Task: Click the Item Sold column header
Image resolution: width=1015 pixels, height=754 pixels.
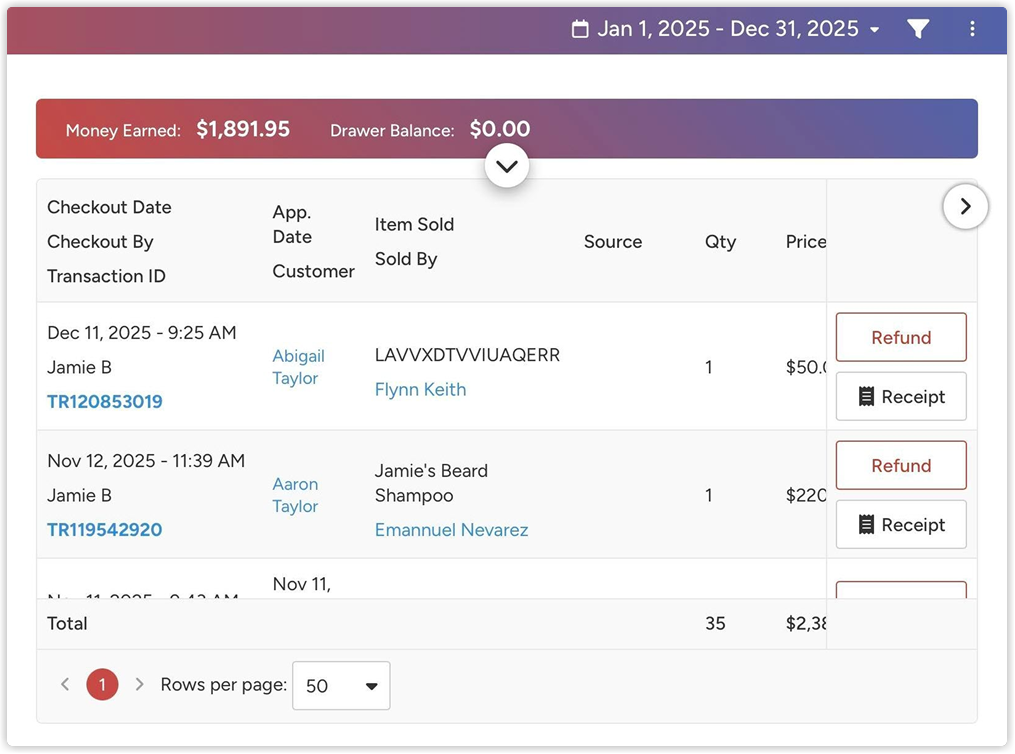Action: pos(414,225)
